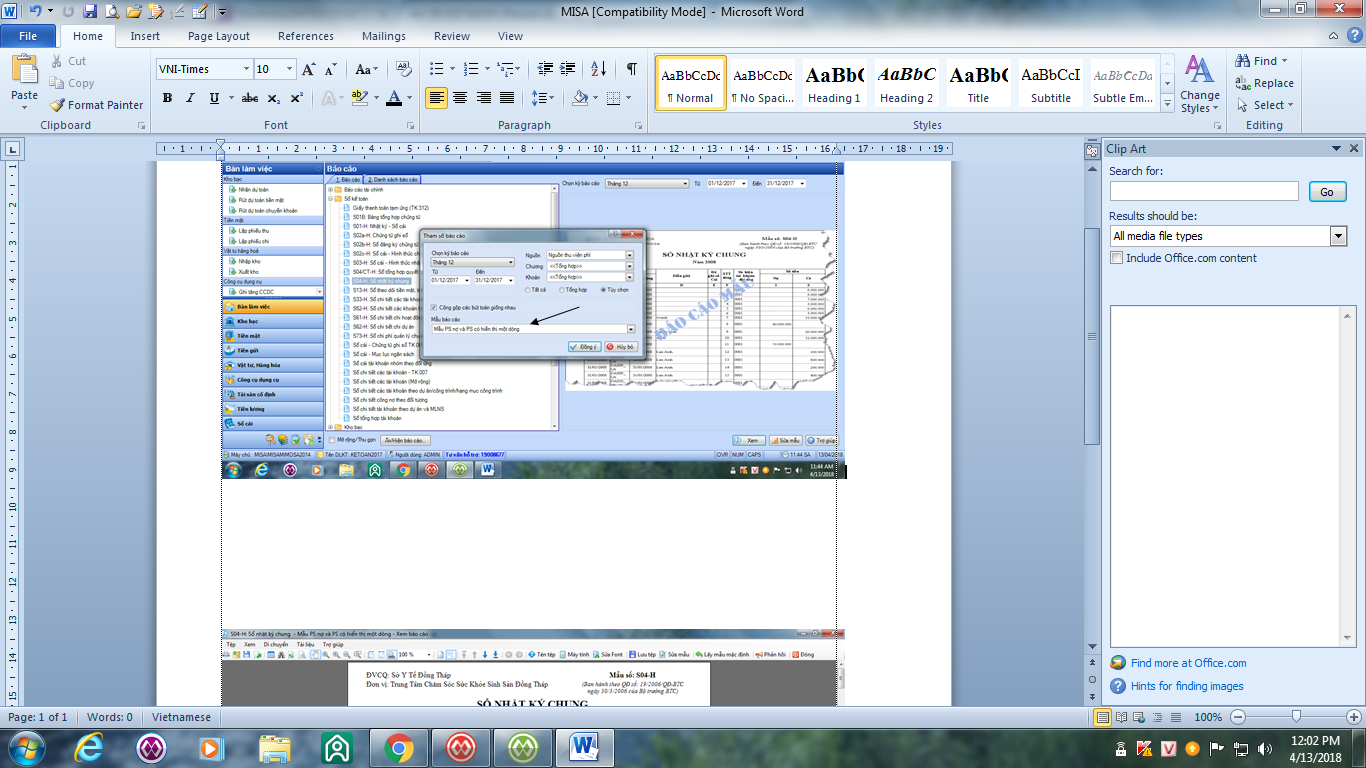Screen dimensions: 1366x768
Task: Open the File tab
Action: [x=28, y=36]
